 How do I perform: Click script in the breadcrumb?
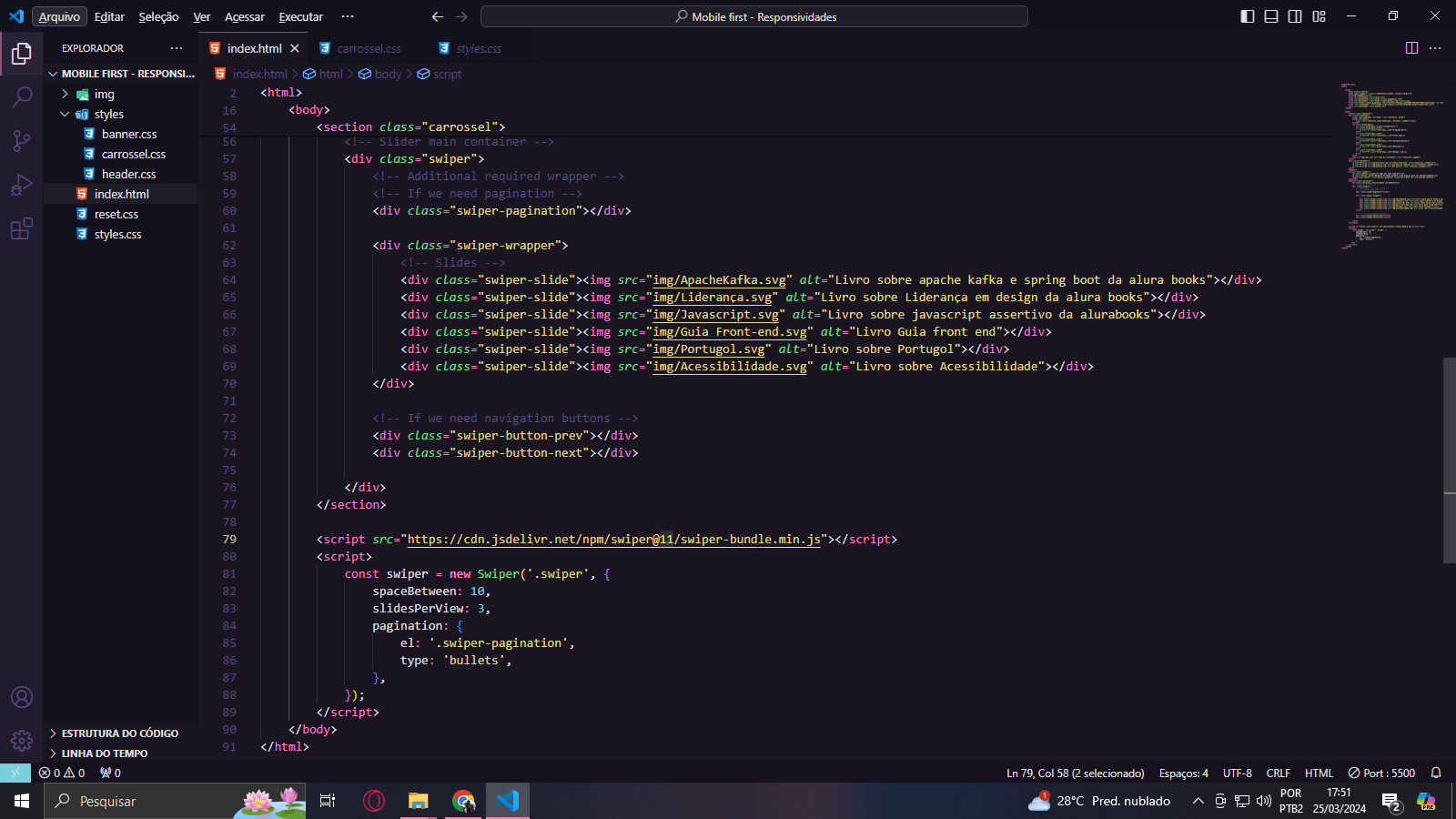point(440,74)
